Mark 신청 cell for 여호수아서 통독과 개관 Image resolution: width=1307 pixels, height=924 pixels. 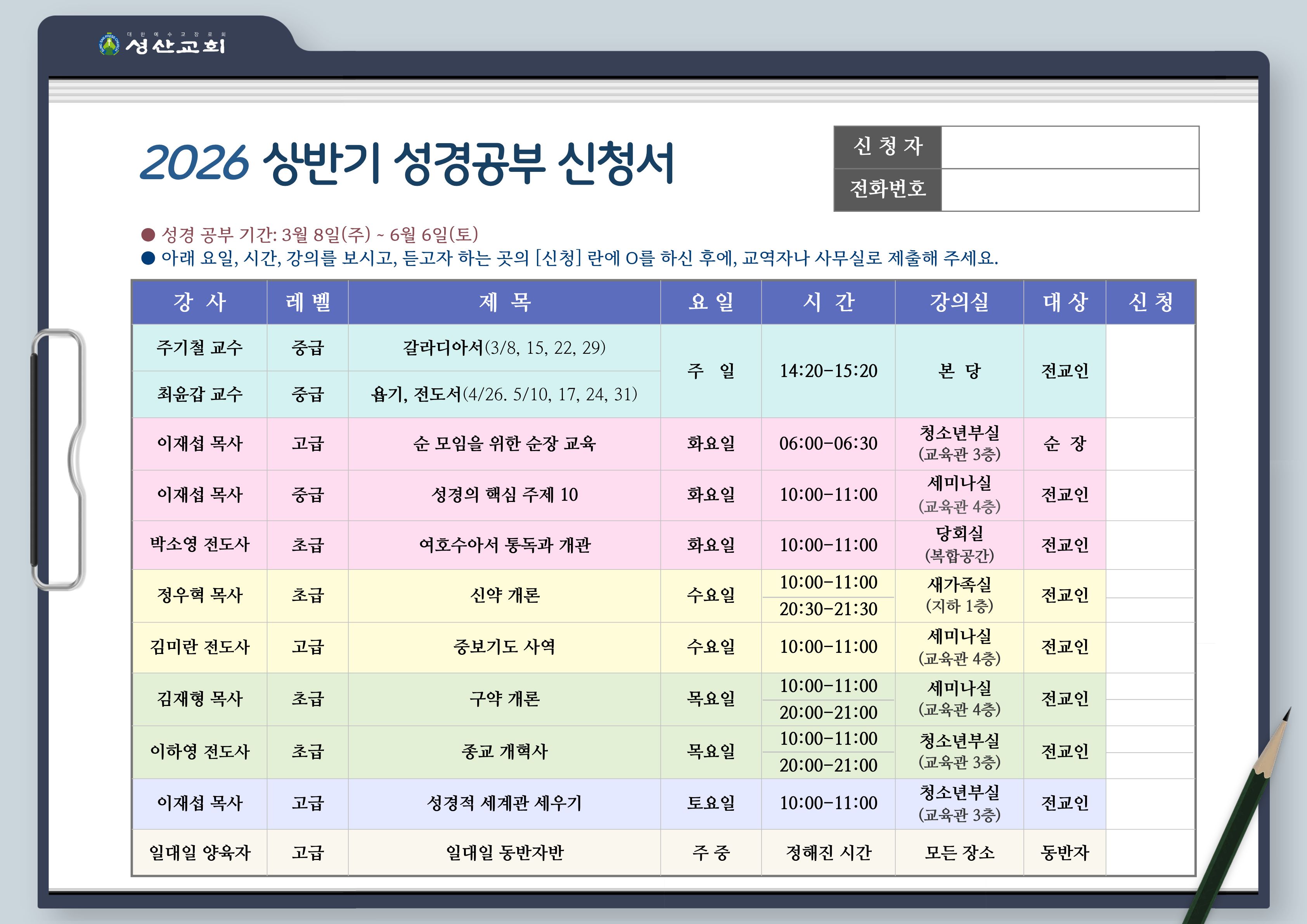click(1149, 545)
